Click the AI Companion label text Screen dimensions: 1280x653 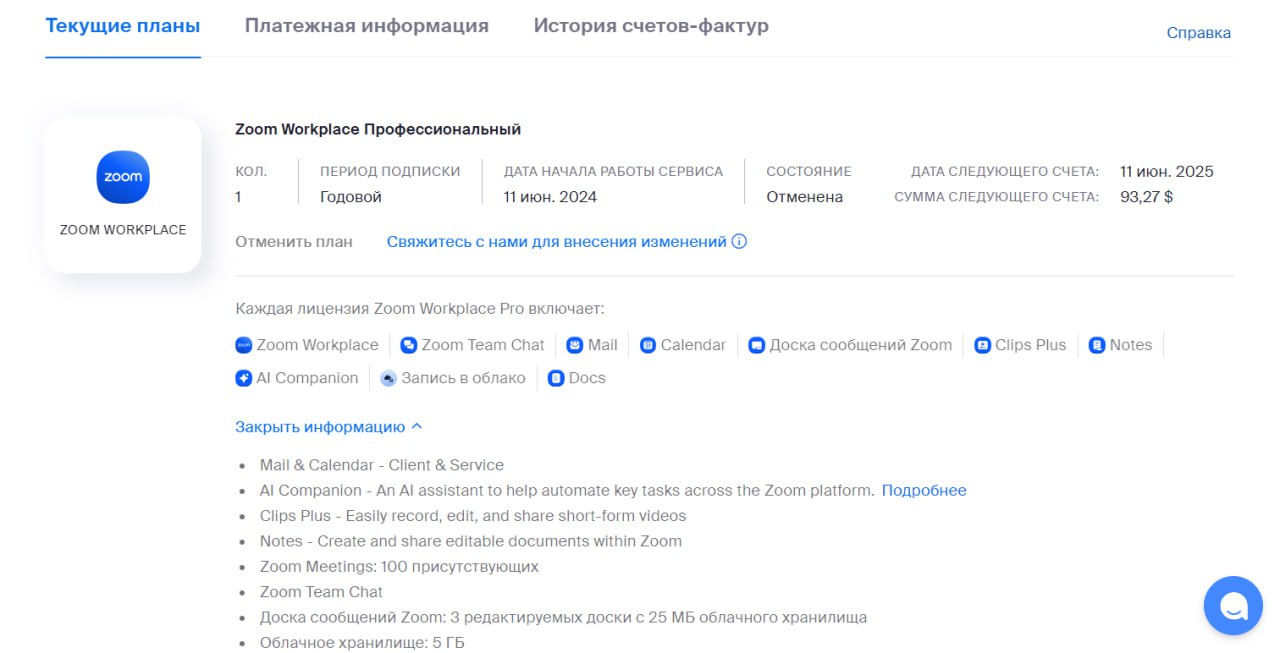point(307,378)
